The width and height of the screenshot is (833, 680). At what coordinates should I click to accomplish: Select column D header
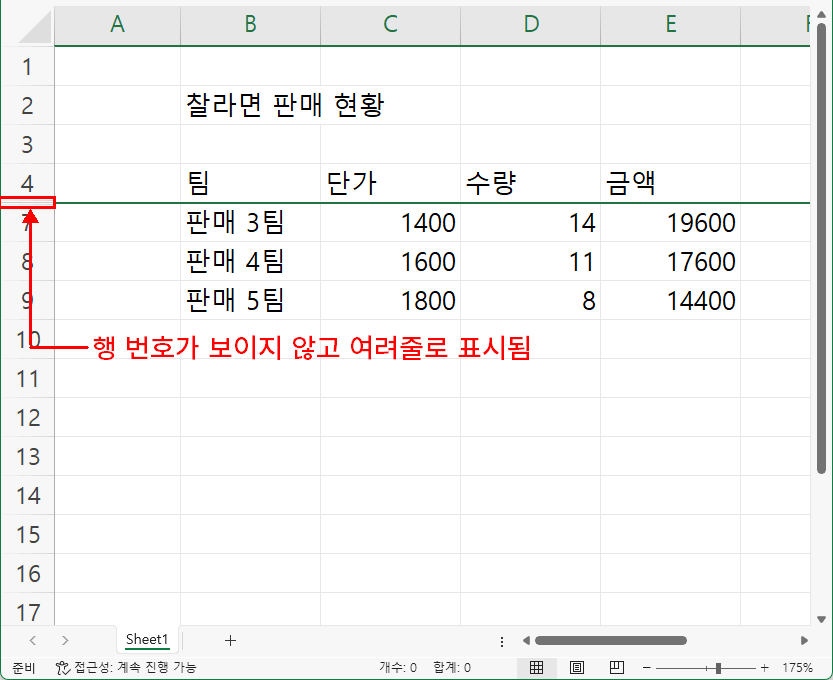[531, 24]
